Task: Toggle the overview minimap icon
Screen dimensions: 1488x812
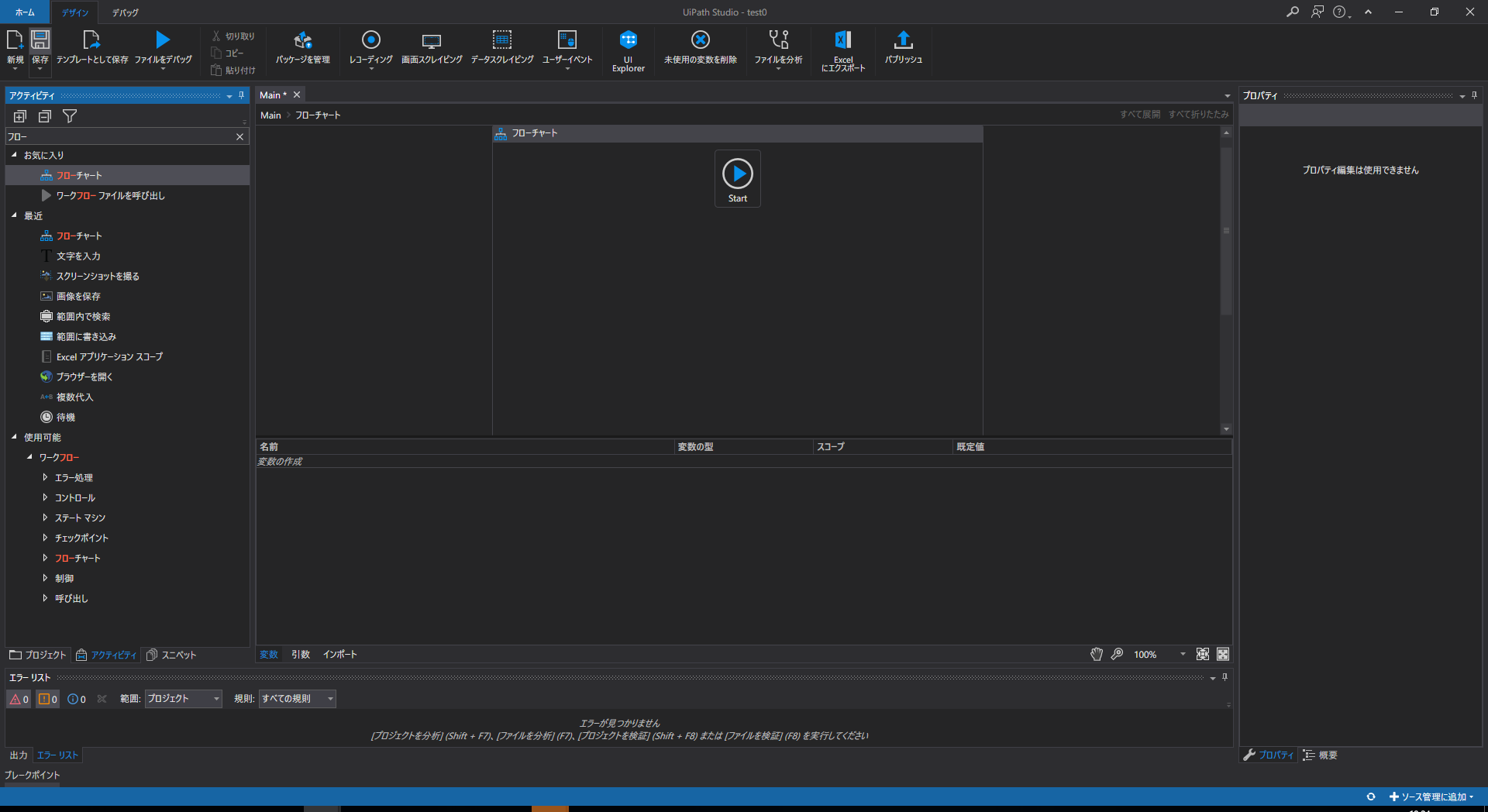Action: point(1223,655)
